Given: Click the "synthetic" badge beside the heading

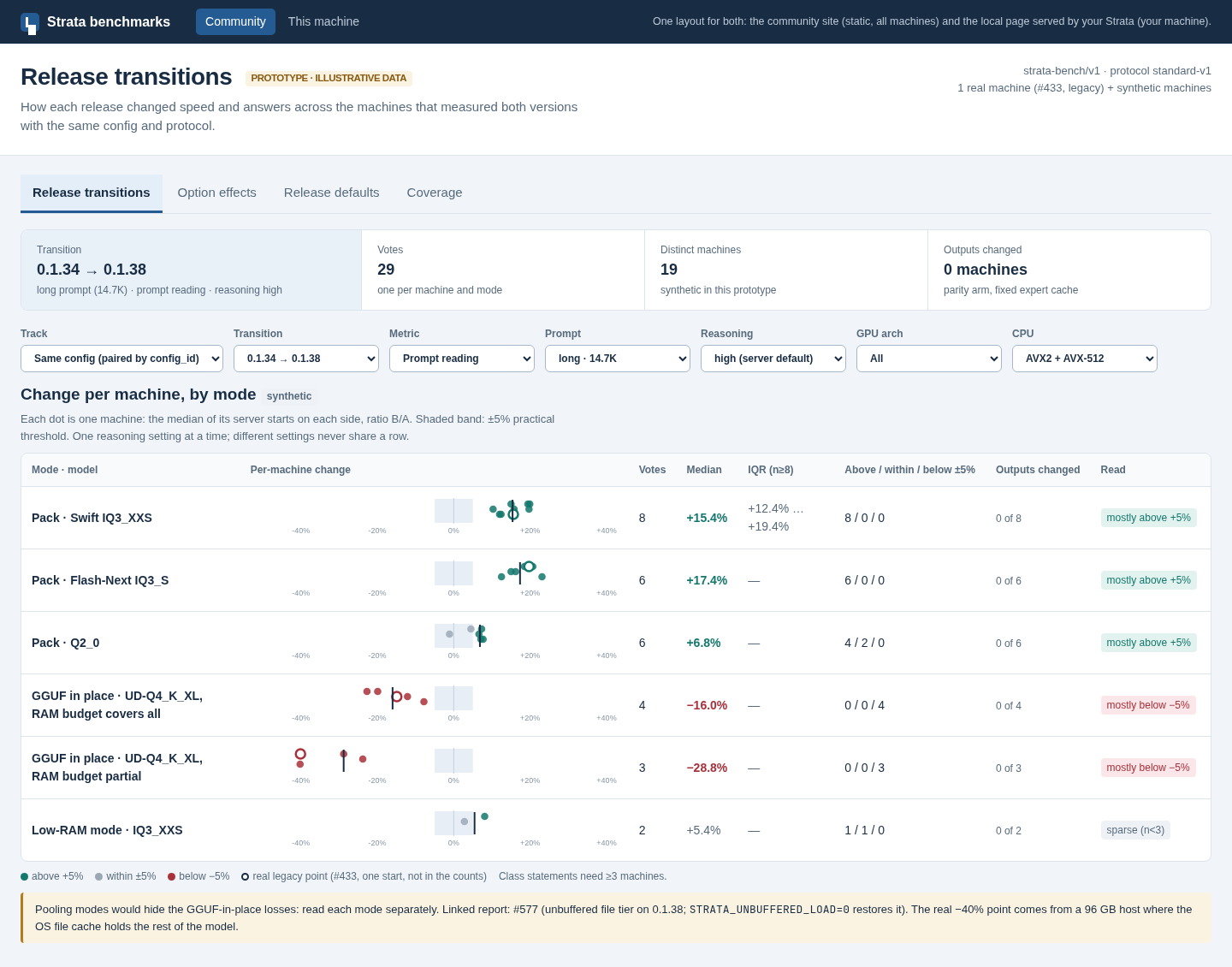Looking at the screenshot, I should 289,396.
